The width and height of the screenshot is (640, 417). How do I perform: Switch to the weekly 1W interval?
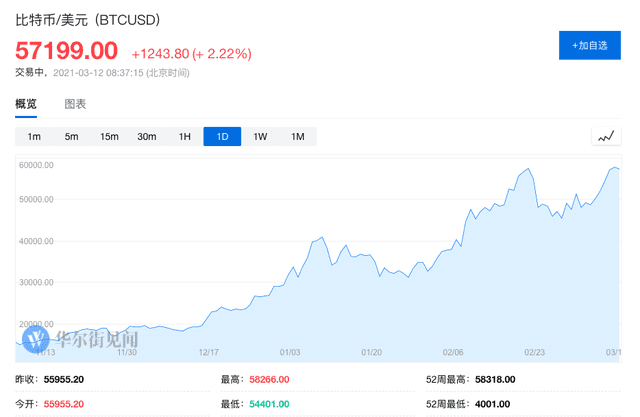260,136
